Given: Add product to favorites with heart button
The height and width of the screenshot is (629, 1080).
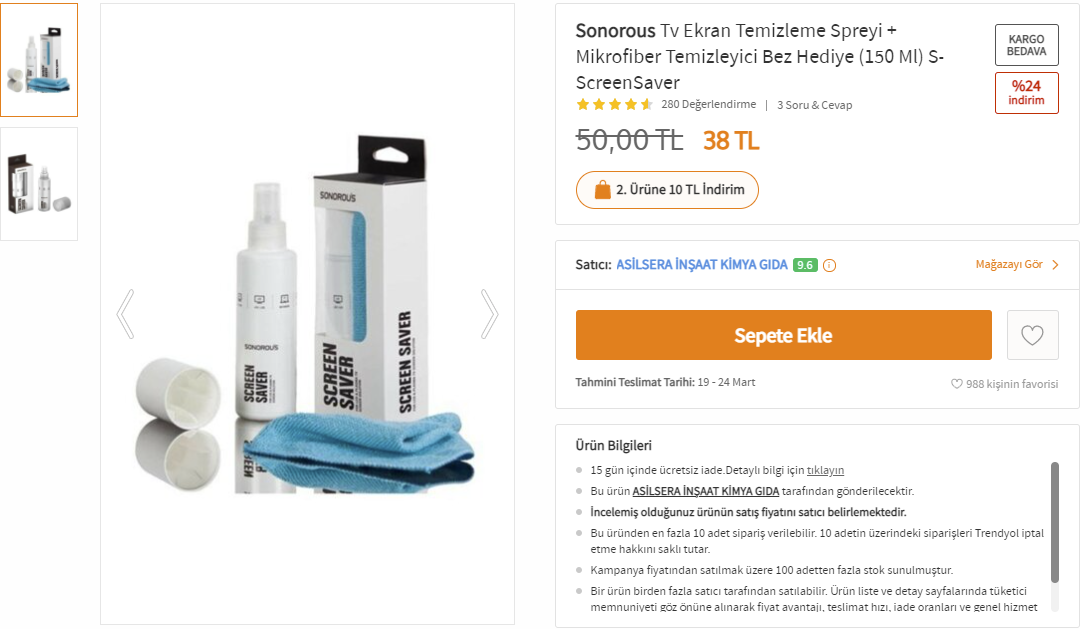Looking at the screenshot, I should click(x=1032, y=335).
